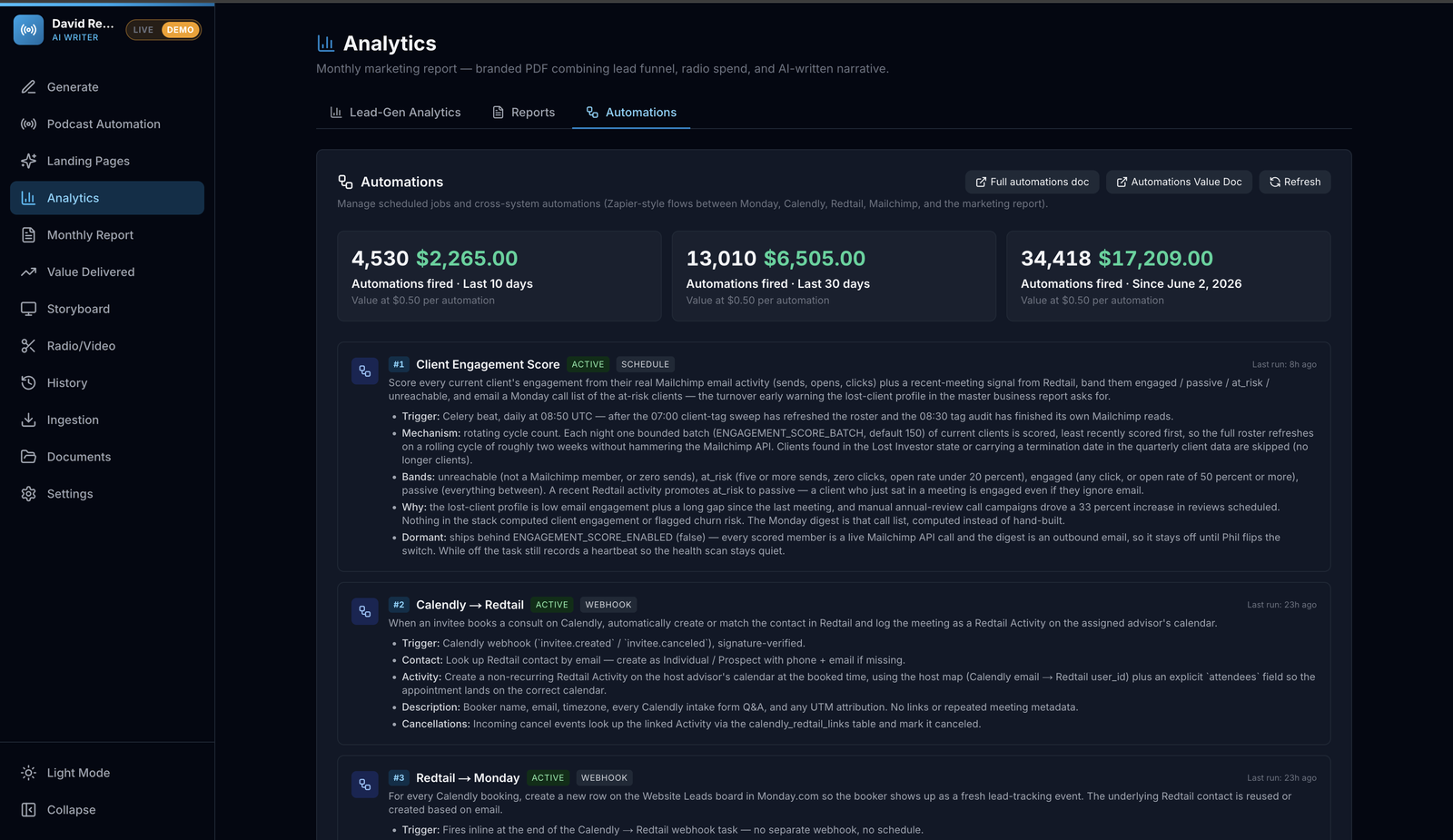The height and width of the screenshot is (840, 1453).
Task: Click the Value Delivered trending arrow icon
Action: click(x=28, y=272)
